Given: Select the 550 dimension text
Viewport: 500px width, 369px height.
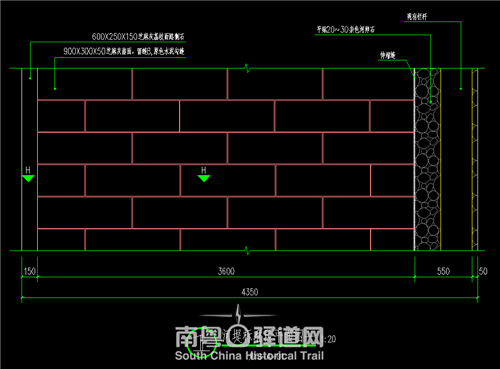Looking at the screenshot, I should click(x=443, y=271).
